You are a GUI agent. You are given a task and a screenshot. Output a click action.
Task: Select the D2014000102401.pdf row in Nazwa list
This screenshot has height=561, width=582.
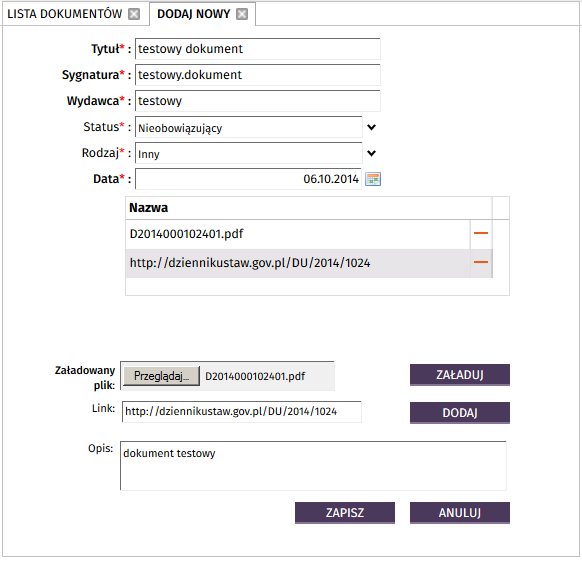coord(298,234)
